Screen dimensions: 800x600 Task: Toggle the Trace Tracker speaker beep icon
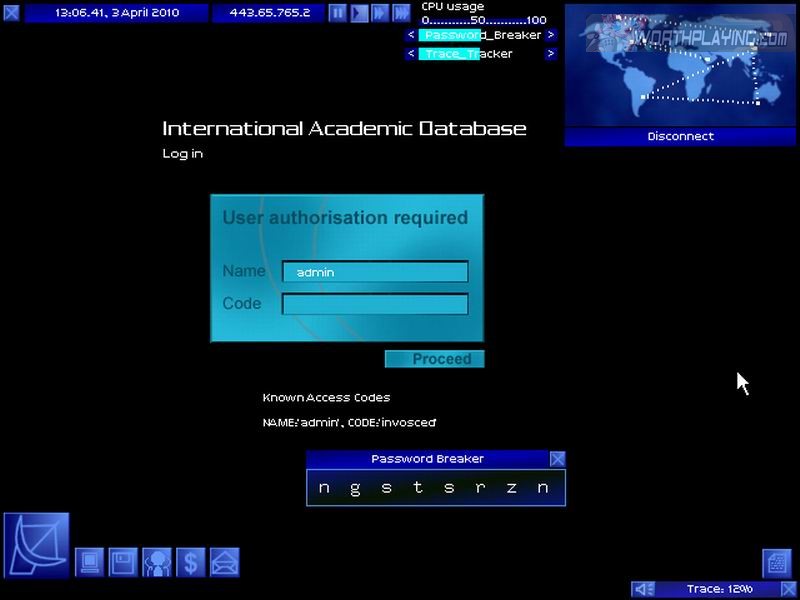tap(644, 589)
